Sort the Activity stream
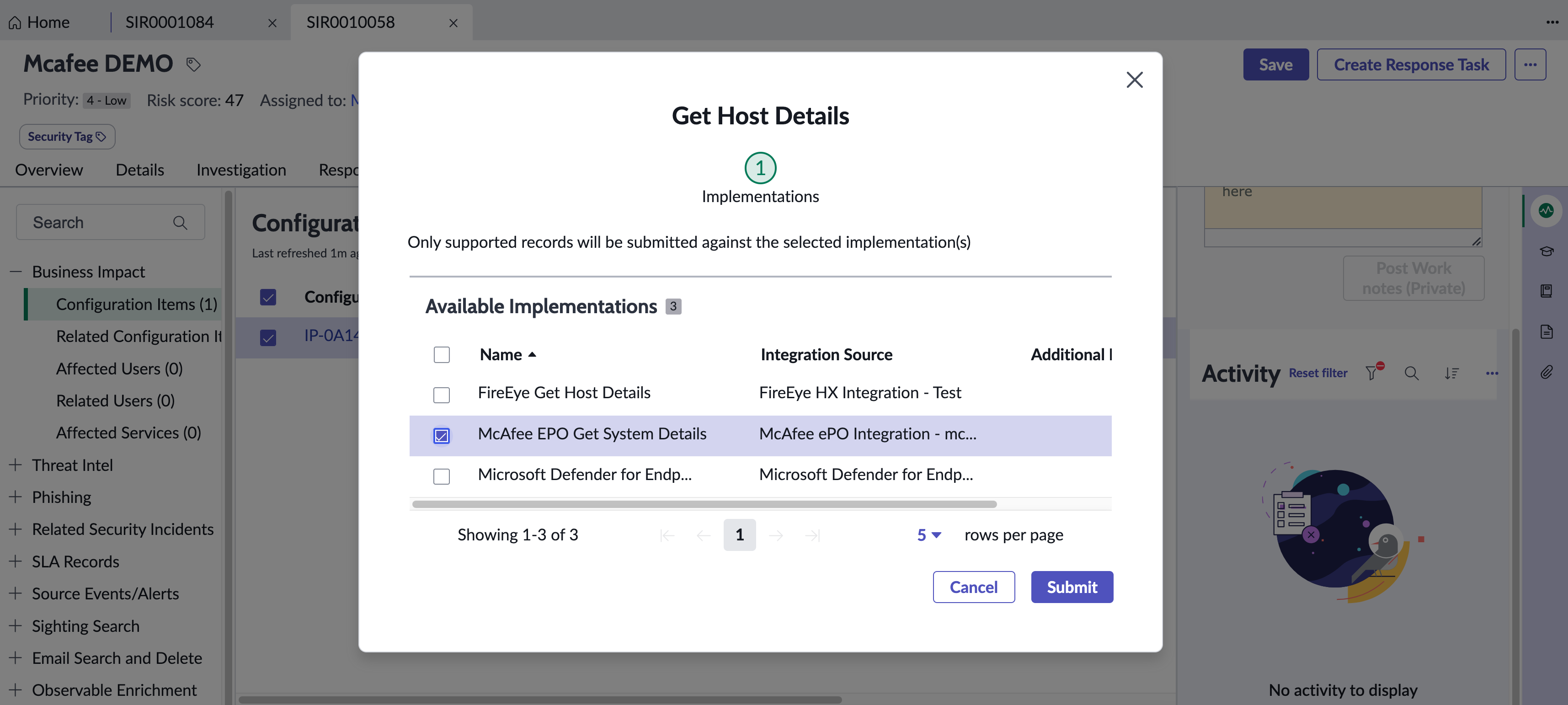Screen dimensions: 1568x705 [x=1451, y=373]
